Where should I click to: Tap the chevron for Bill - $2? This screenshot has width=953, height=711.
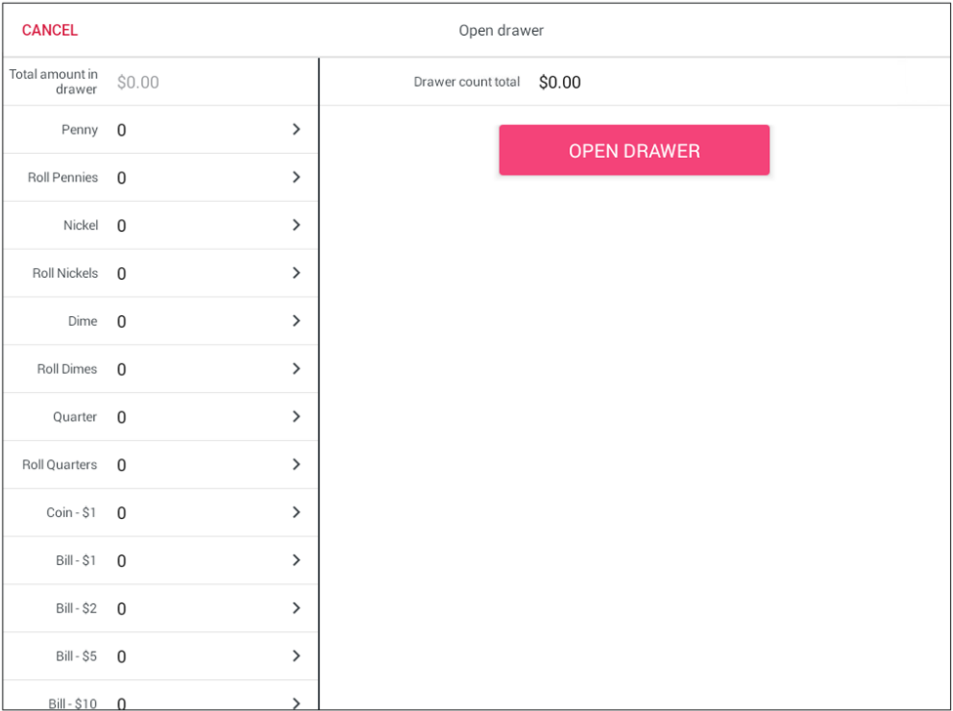click(296, 608)
